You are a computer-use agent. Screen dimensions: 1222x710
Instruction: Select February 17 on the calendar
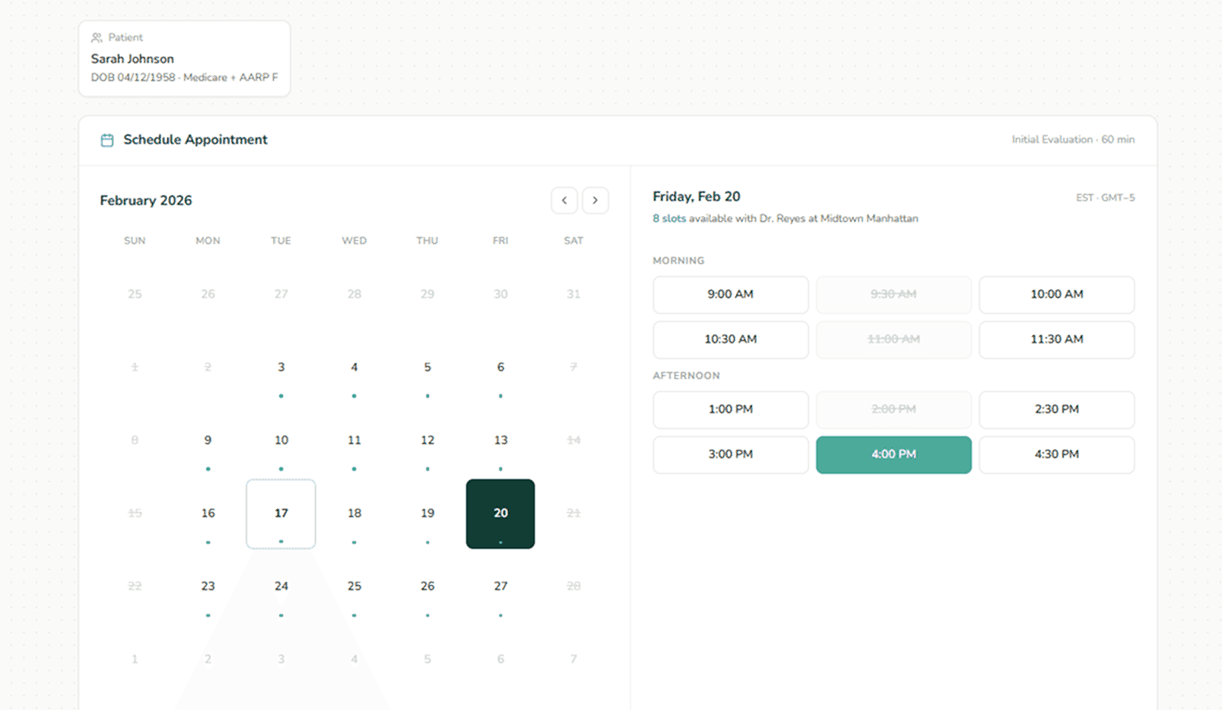click(x=281, y=514)
